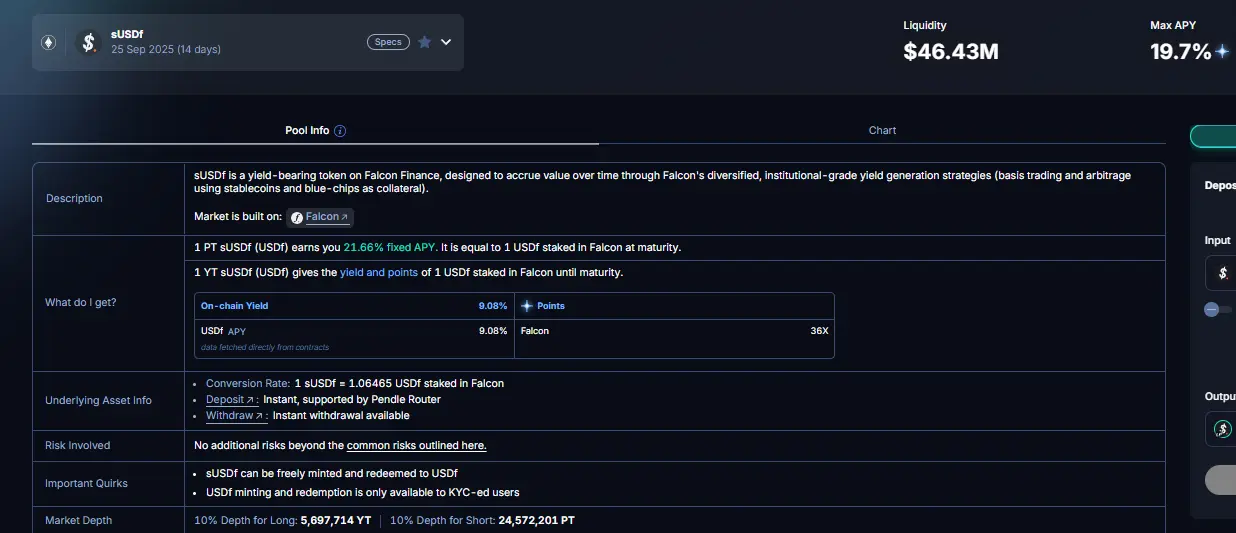Screen dimensions: 1236x533
Task: Click the output token icon
Action: pos(1222,429)
